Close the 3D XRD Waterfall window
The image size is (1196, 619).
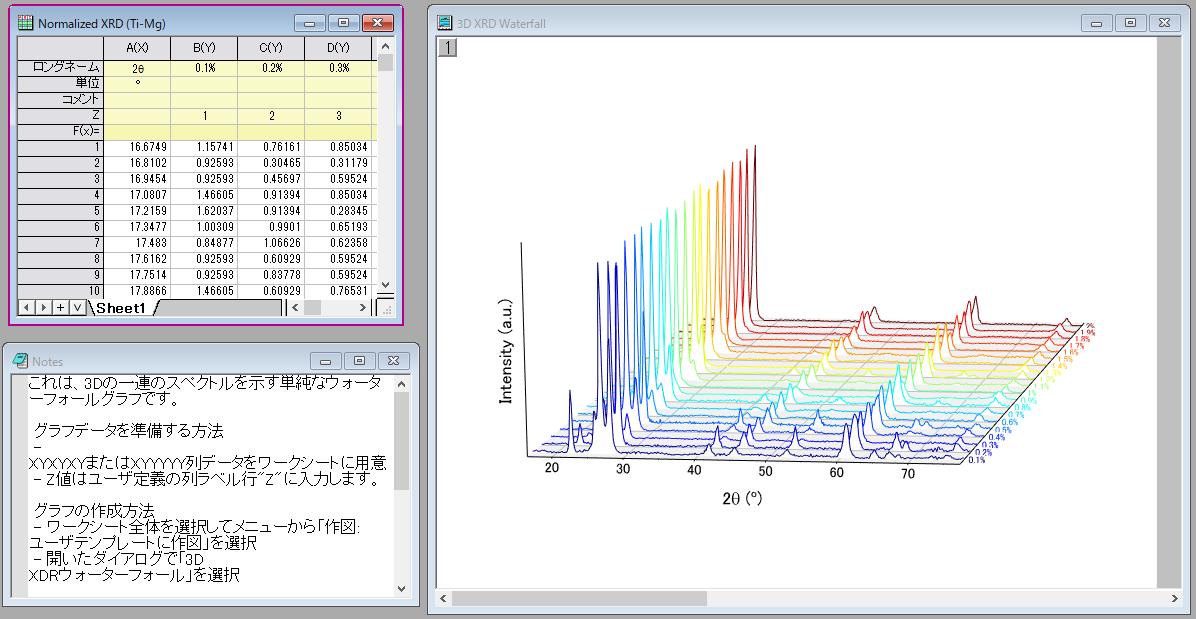pyautogui.click(x=1164, y=24)
